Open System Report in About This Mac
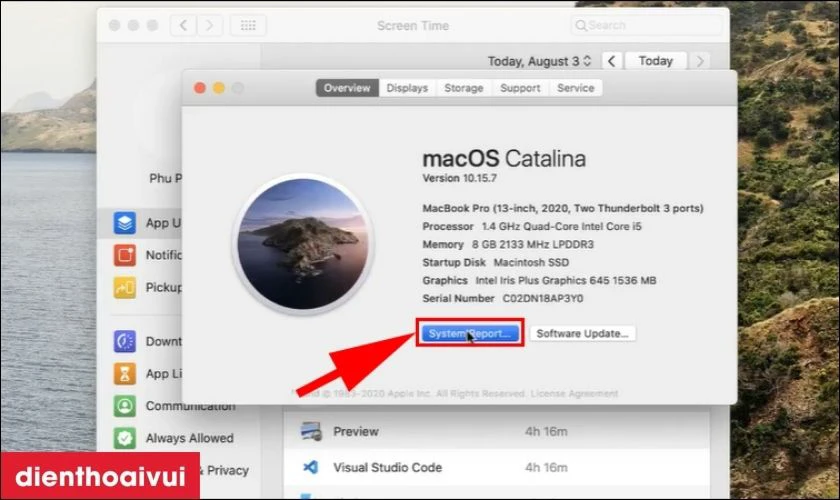The image size is (840, 500). 470,333
